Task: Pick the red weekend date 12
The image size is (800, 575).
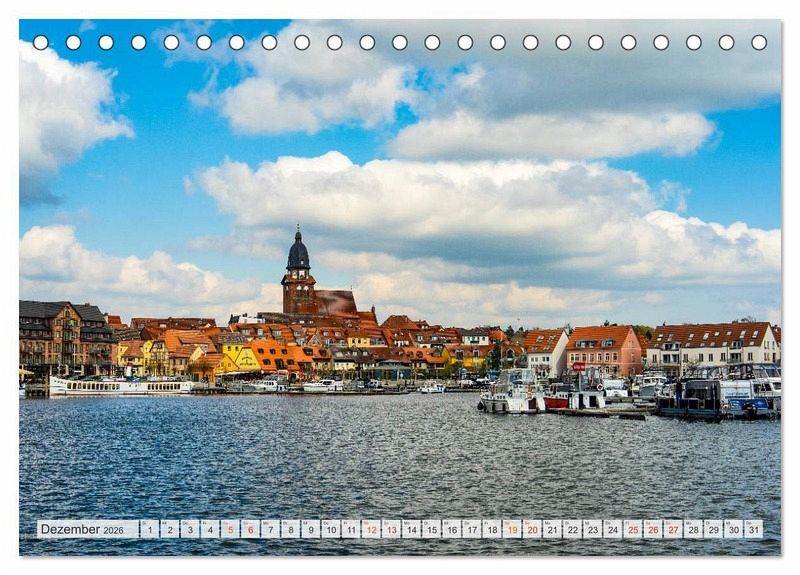Action: pos(371,529)
